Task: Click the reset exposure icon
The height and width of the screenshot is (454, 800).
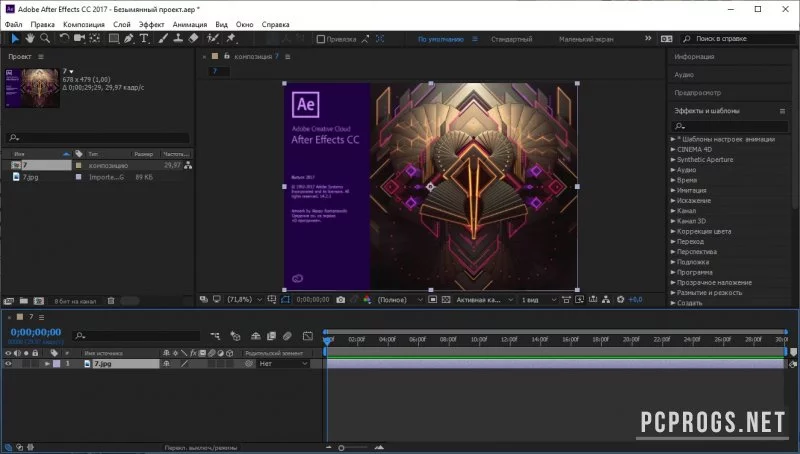Action: click(620, 300)
